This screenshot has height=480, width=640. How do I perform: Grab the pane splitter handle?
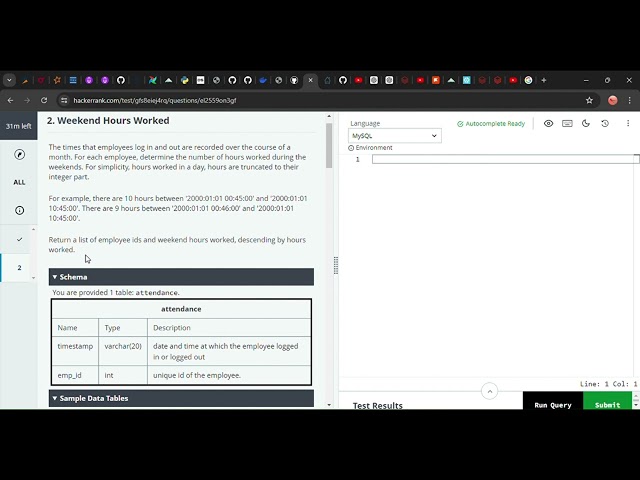(x=336, y=266)
